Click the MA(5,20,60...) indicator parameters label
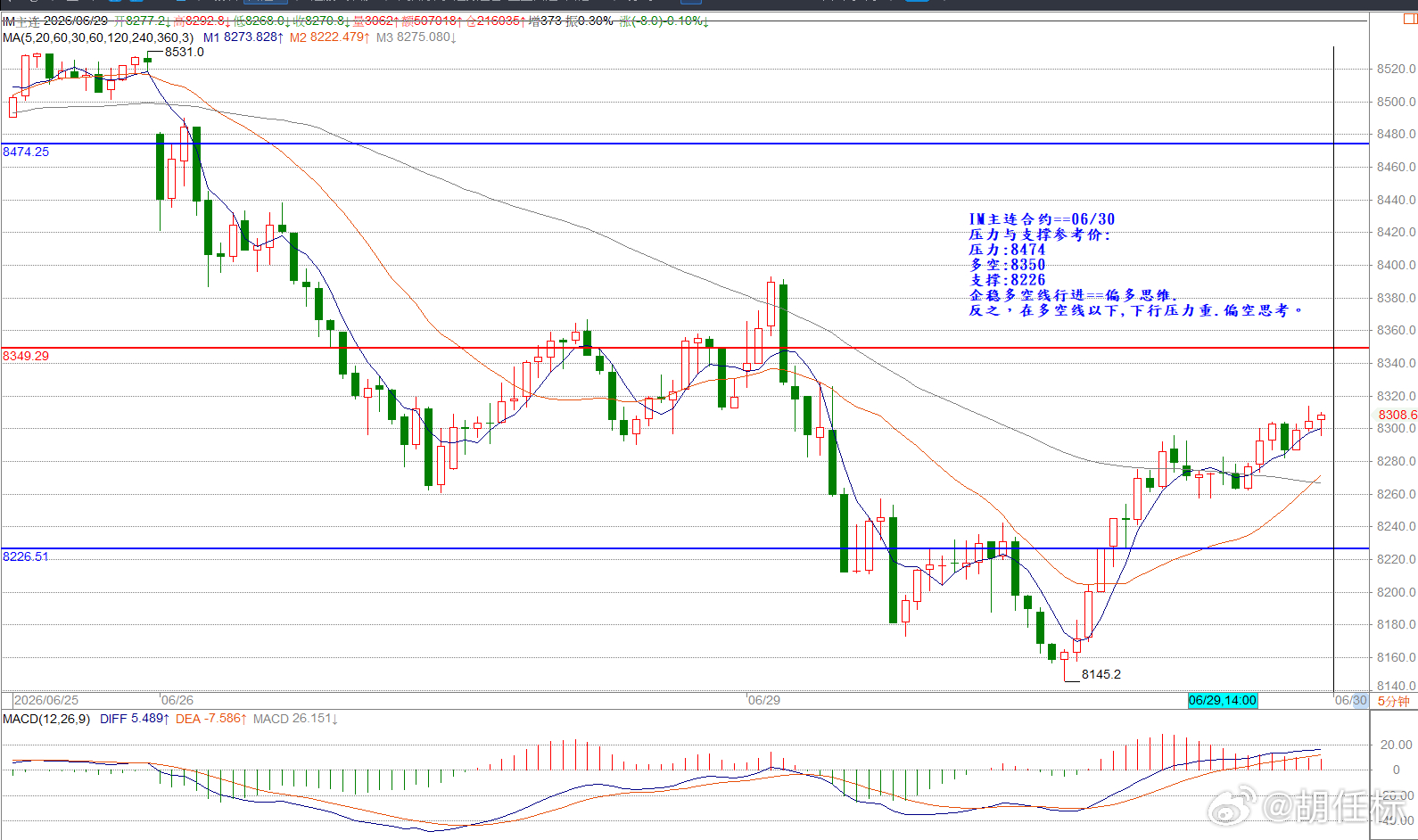Viewport: 1418px width, 840px height. click(x=98, y=37)
